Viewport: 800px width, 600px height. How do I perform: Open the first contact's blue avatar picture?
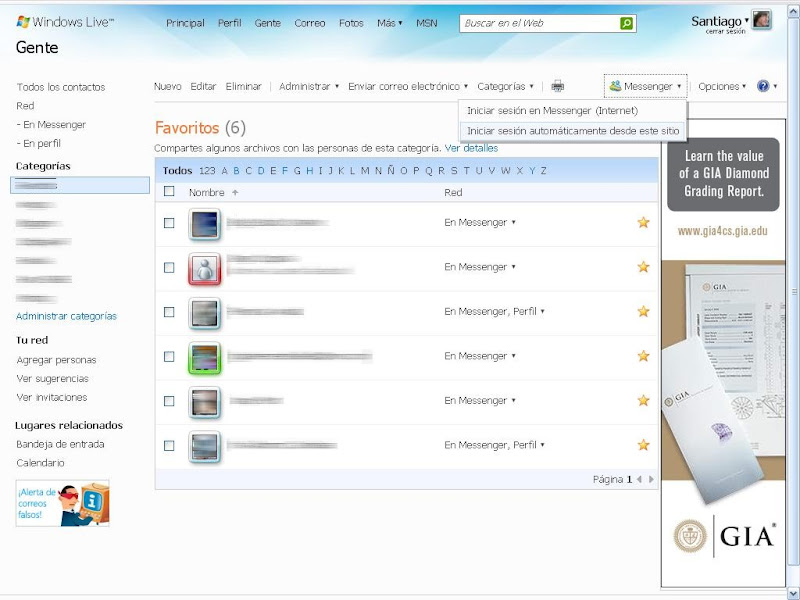coord(205,223)
